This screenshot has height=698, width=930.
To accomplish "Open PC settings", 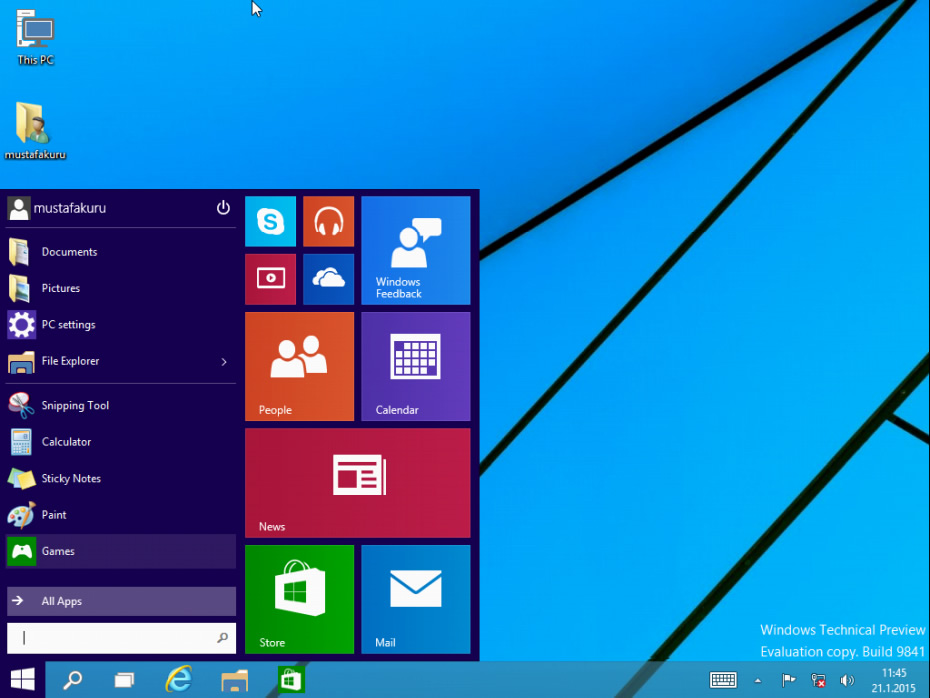I will coord(121,324).
